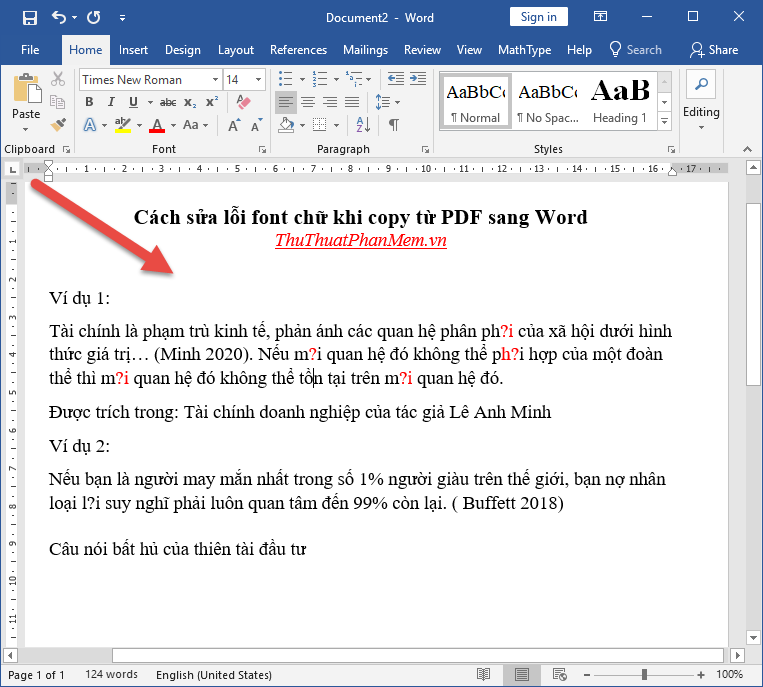Expand the Paste options arrow
Viewport: 763px width, 687px height.
point(26,129)
